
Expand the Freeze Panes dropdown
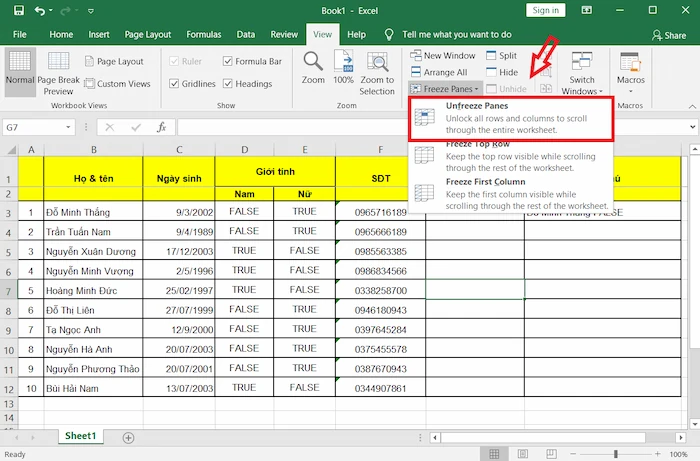tap(445, 88)
